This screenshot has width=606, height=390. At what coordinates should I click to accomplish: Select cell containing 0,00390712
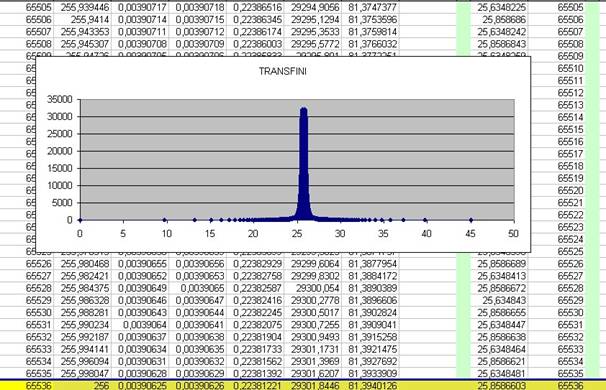pyautogui.click(x=198, y=32)
